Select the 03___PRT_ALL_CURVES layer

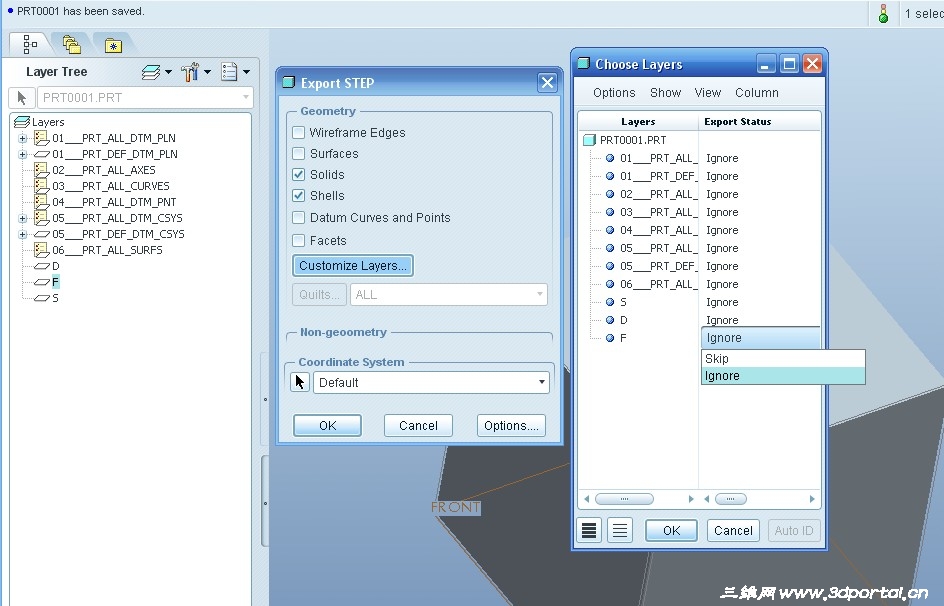pyautogui.click(x=111, y=186)
